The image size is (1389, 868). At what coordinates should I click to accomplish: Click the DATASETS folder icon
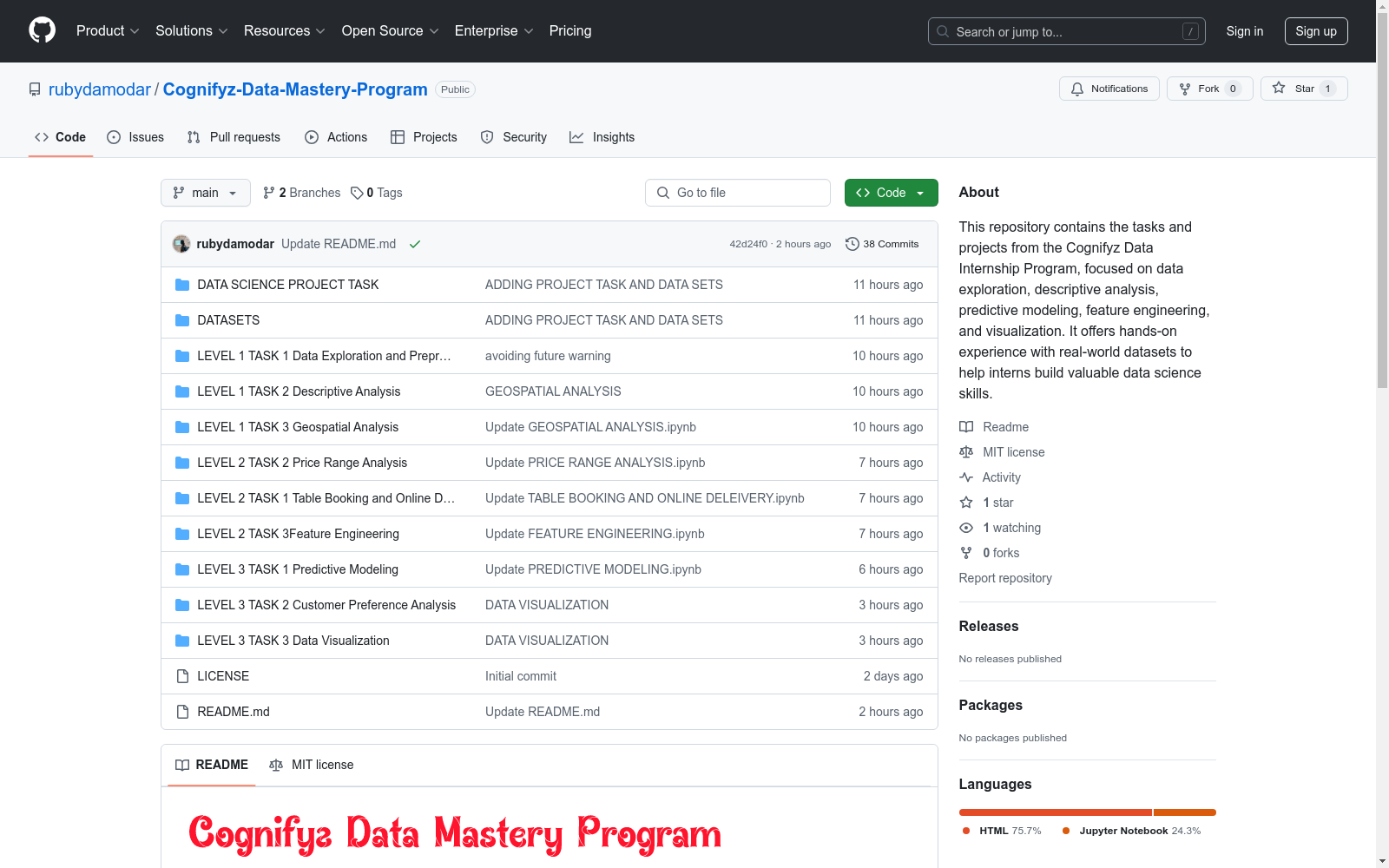point(182,320)
